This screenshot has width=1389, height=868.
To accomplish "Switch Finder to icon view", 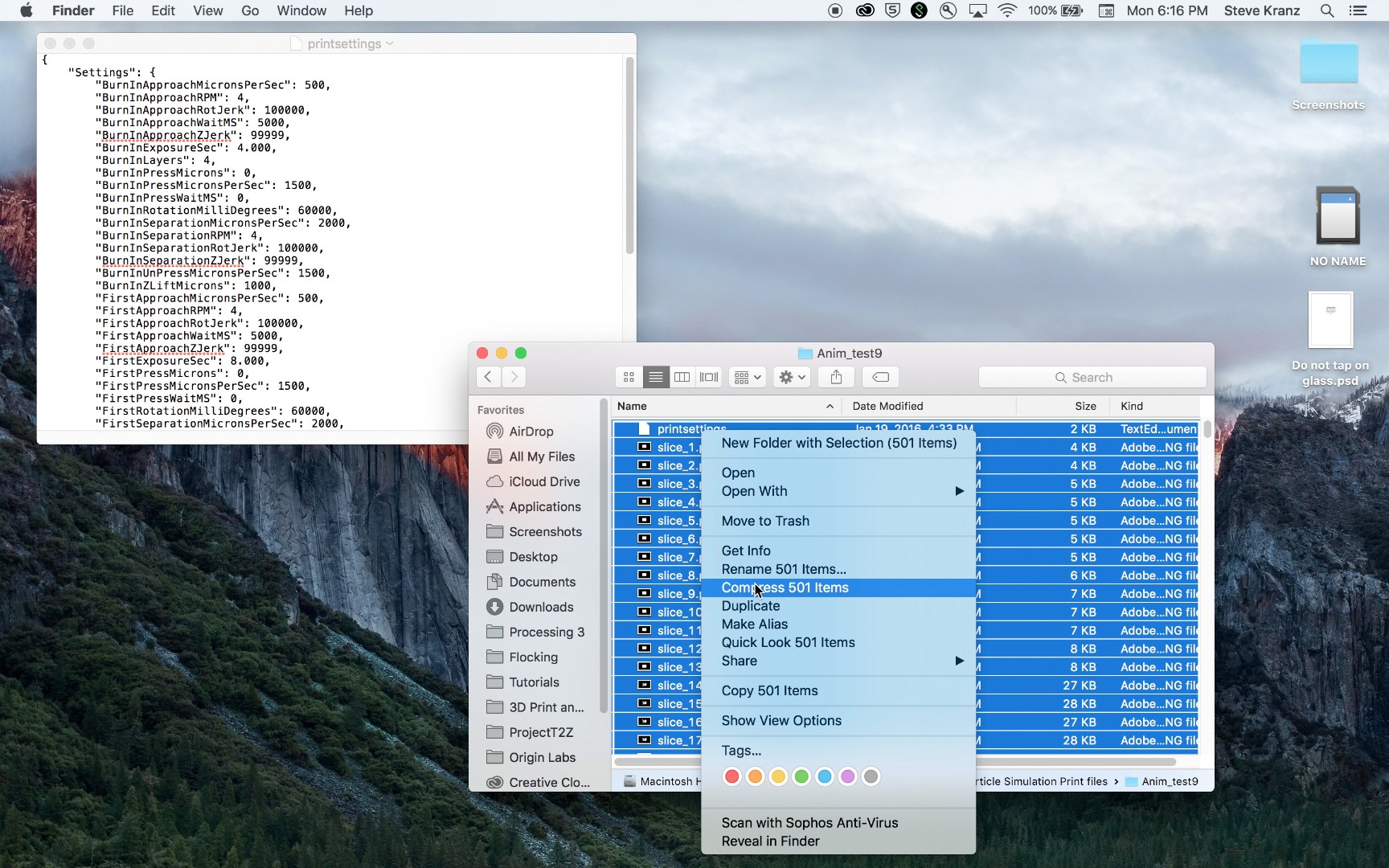I will coord(629,377).
